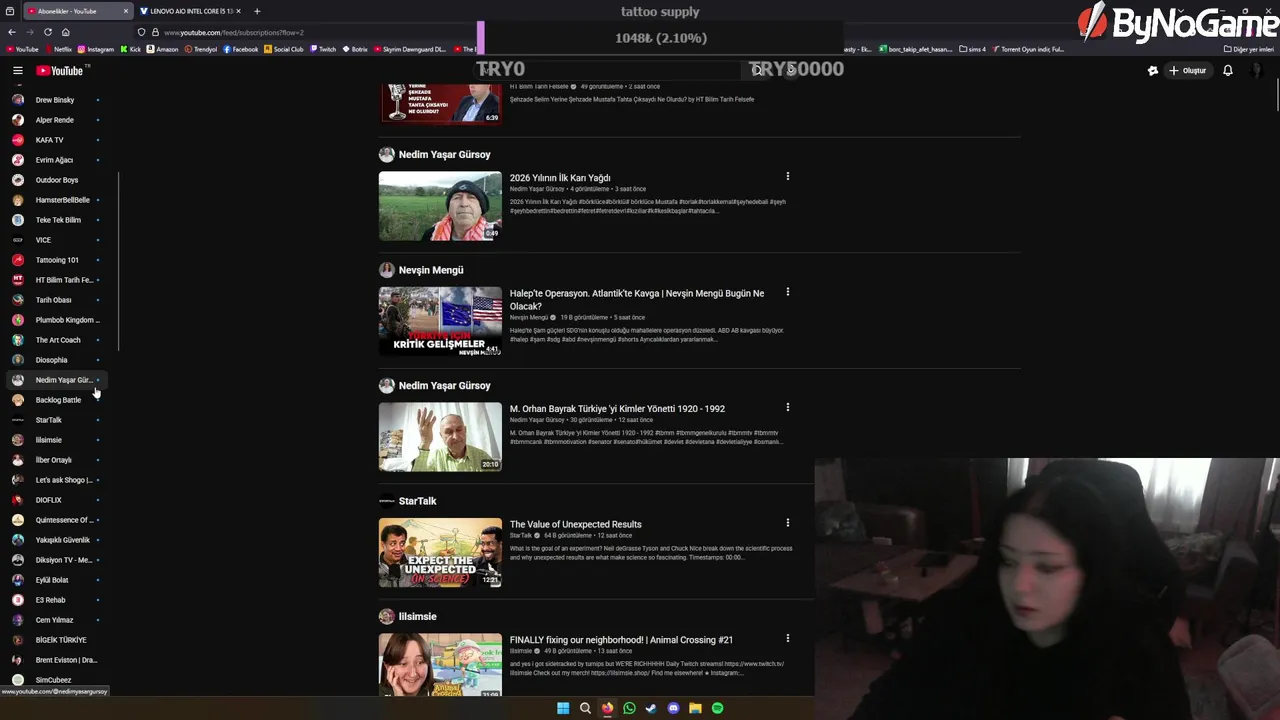
Task: Open Windows taskbar search
Action: point(585,708)
